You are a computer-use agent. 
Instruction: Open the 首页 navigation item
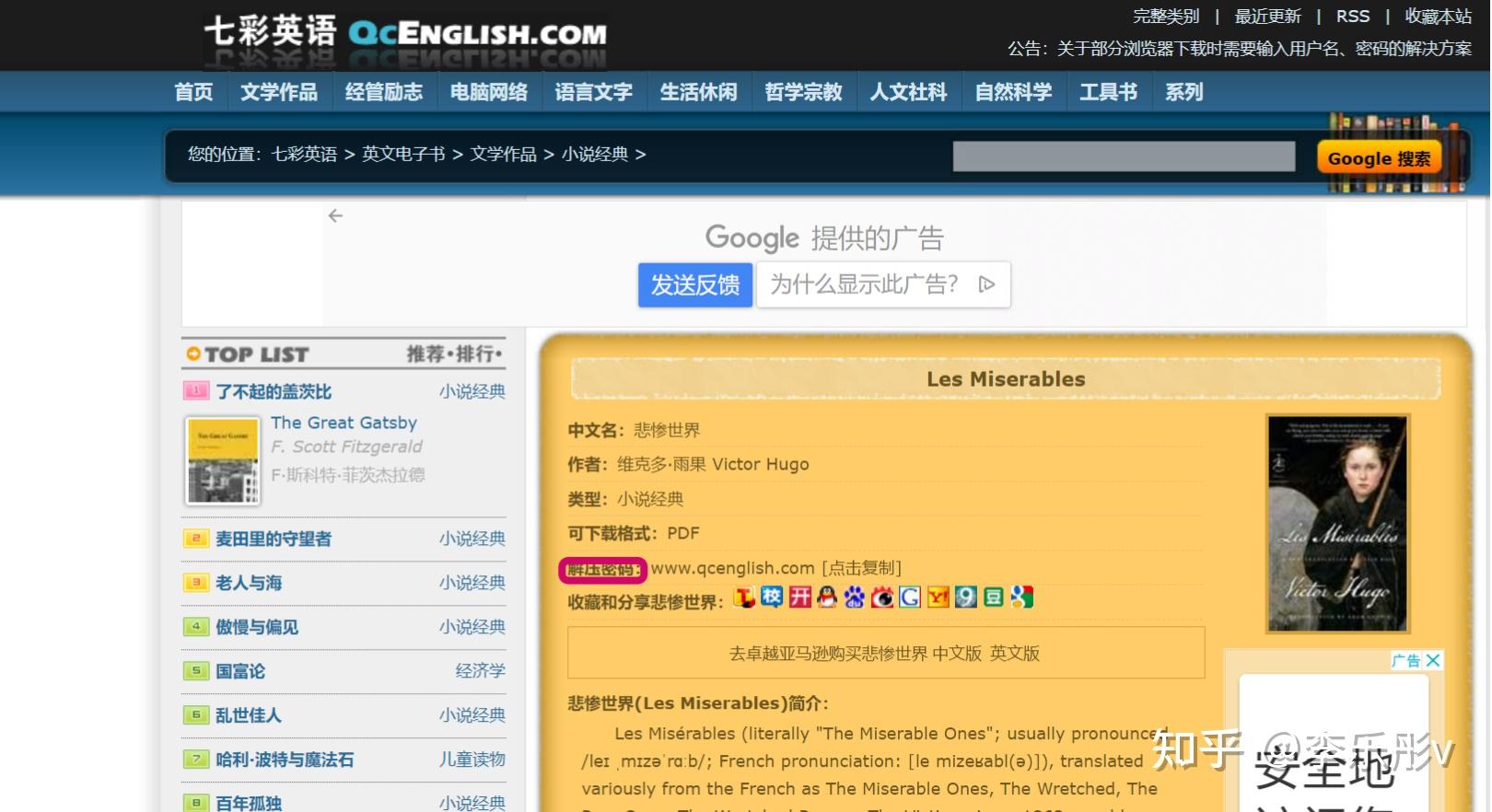tap(193, 92)
